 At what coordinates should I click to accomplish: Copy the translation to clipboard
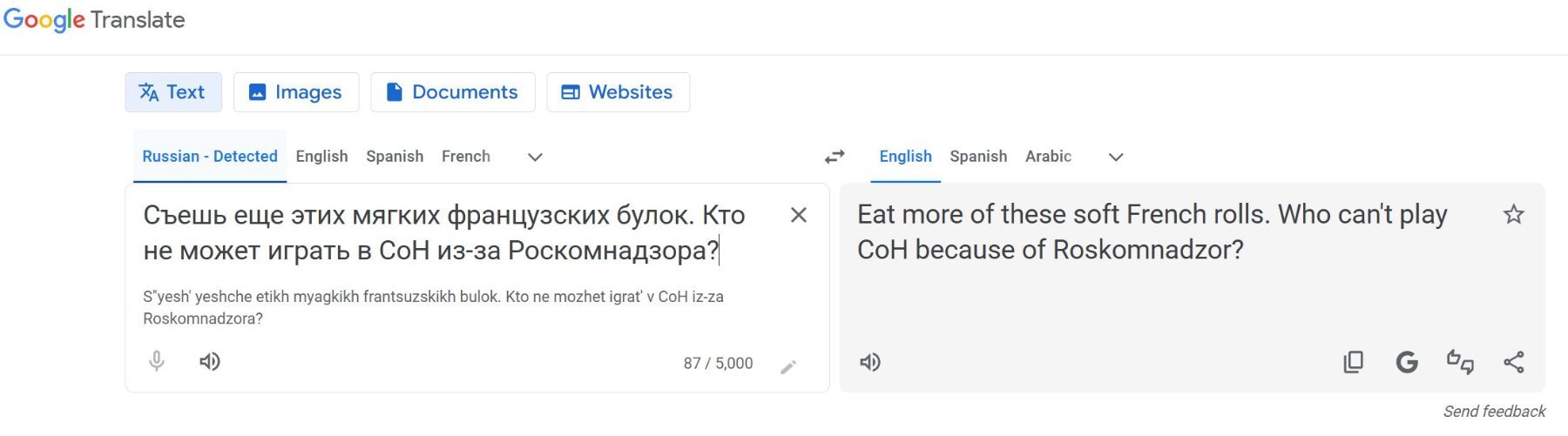tap(1354, 362)
